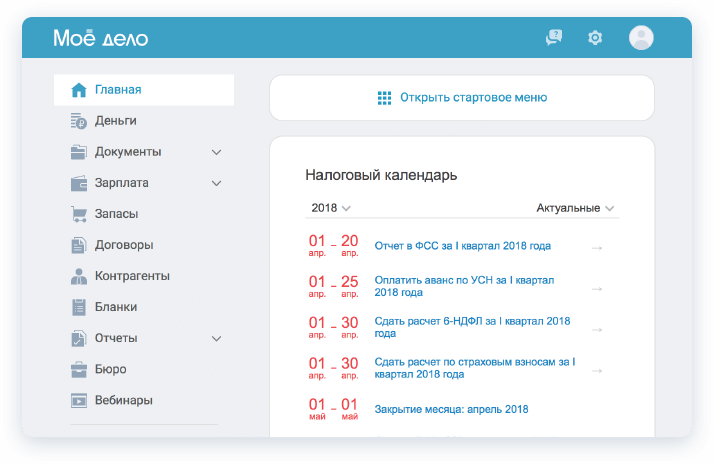Open settings gear in top bar
Viewport: 714px width, 464px height.
point(595,38)
